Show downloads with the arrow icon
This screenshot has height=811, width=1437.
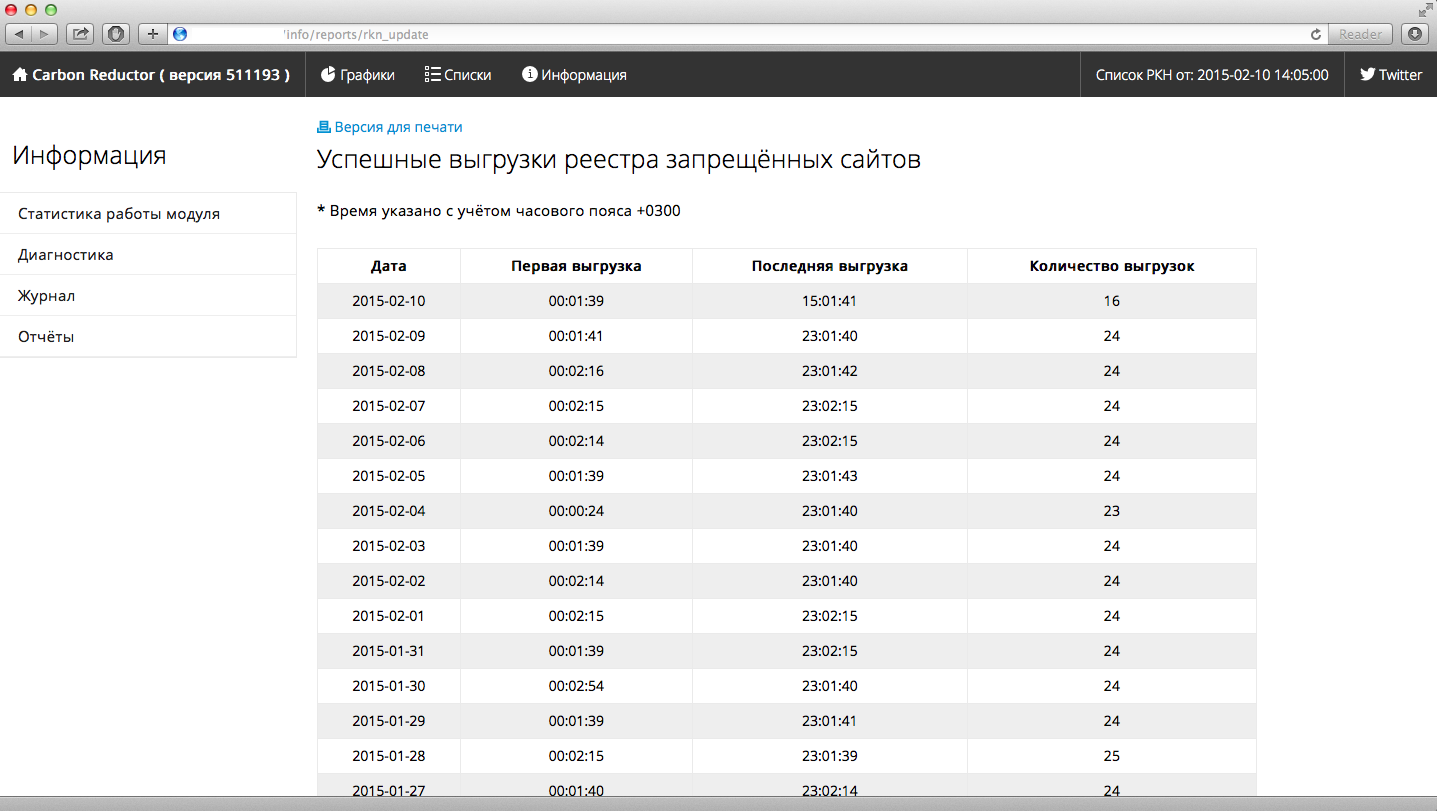point(1414,34)
